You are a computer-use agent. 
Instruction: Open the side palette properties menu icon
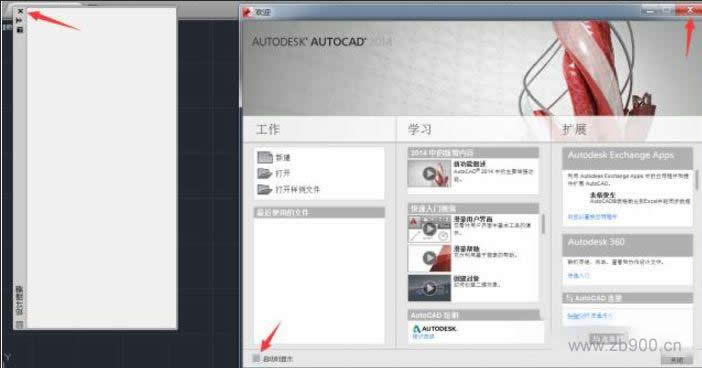(20, 30)
